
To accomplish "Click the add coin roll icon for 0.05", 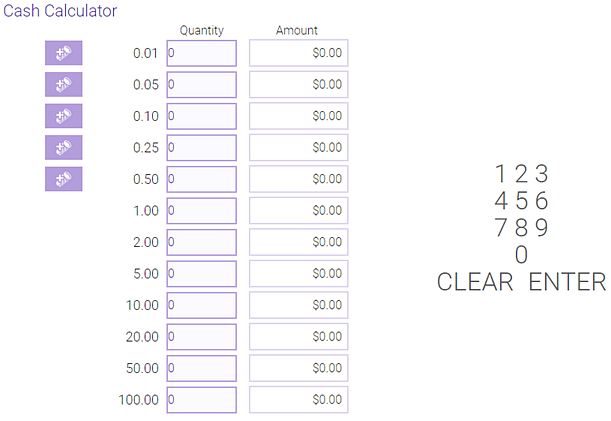I will coord(64,84).
